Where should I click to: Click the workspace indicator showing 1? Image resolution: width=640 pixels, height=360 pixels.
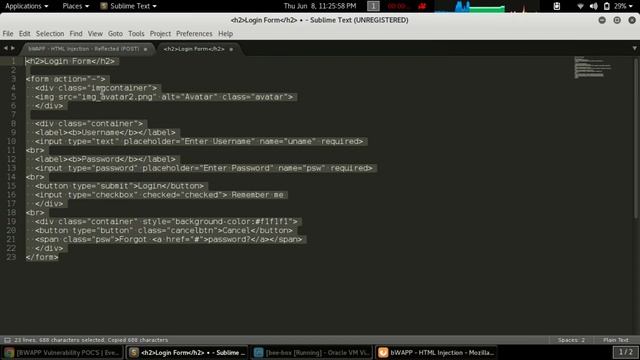pyautogui.click(x=373, y=6)
